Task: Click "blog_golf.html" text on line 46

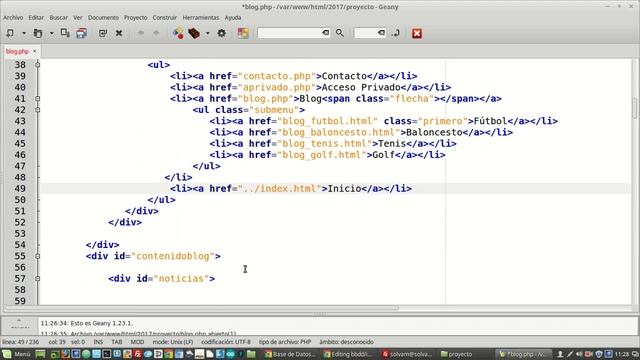Action: 322,155
